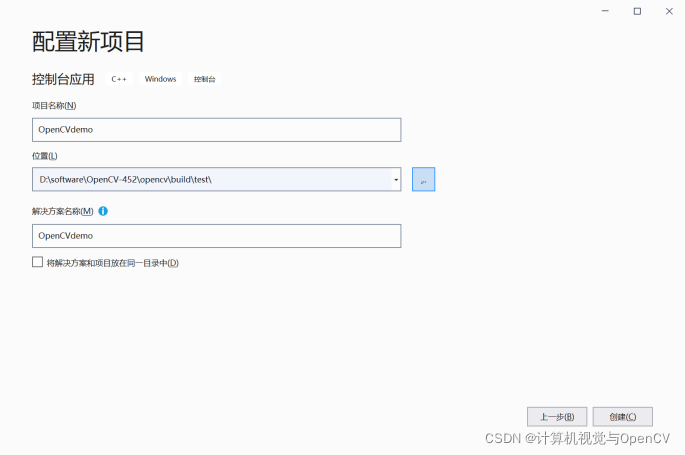Click the C++ tag

tap(119, 79)
